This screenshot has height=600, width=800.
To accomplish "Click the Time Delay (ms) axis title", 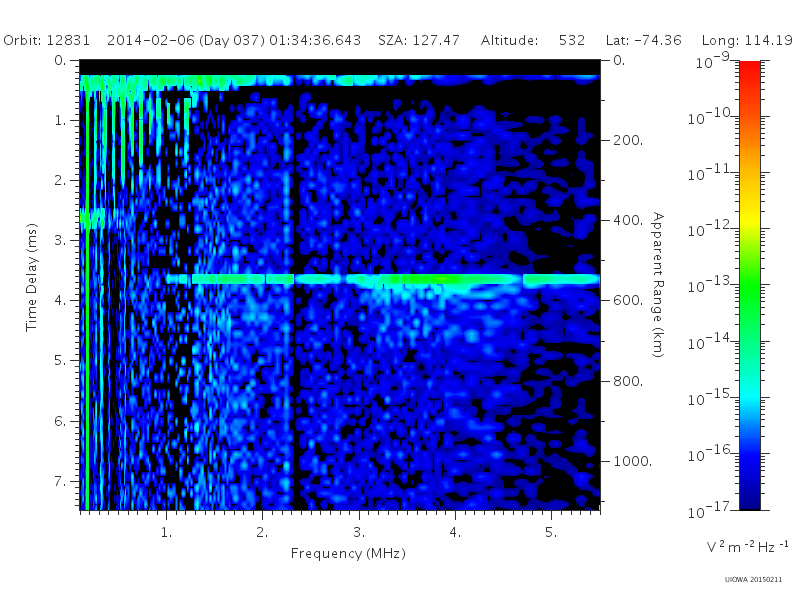I will pos(32,277).
